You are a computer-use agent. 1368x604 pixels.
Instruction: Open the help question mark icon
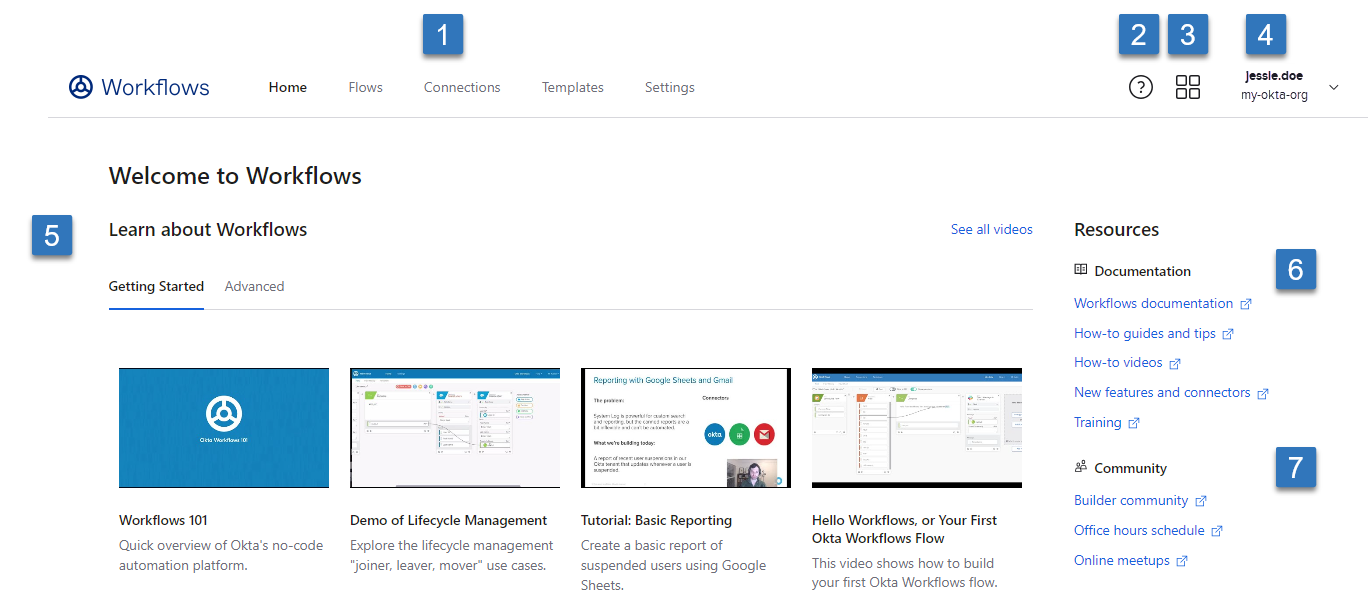click(x=1140, y=87)
